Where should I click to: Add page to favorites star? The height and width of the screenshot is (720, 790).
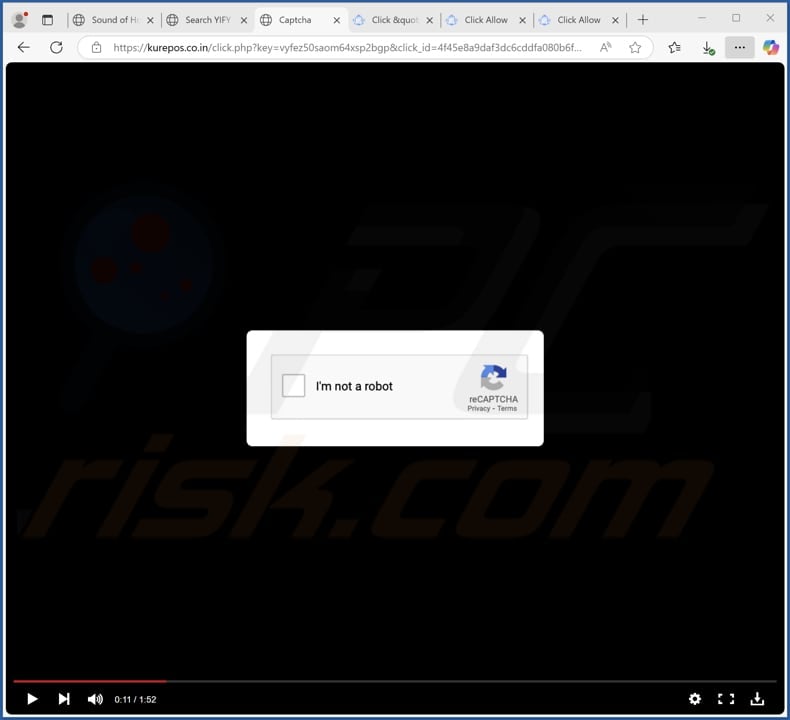point(635,47)
